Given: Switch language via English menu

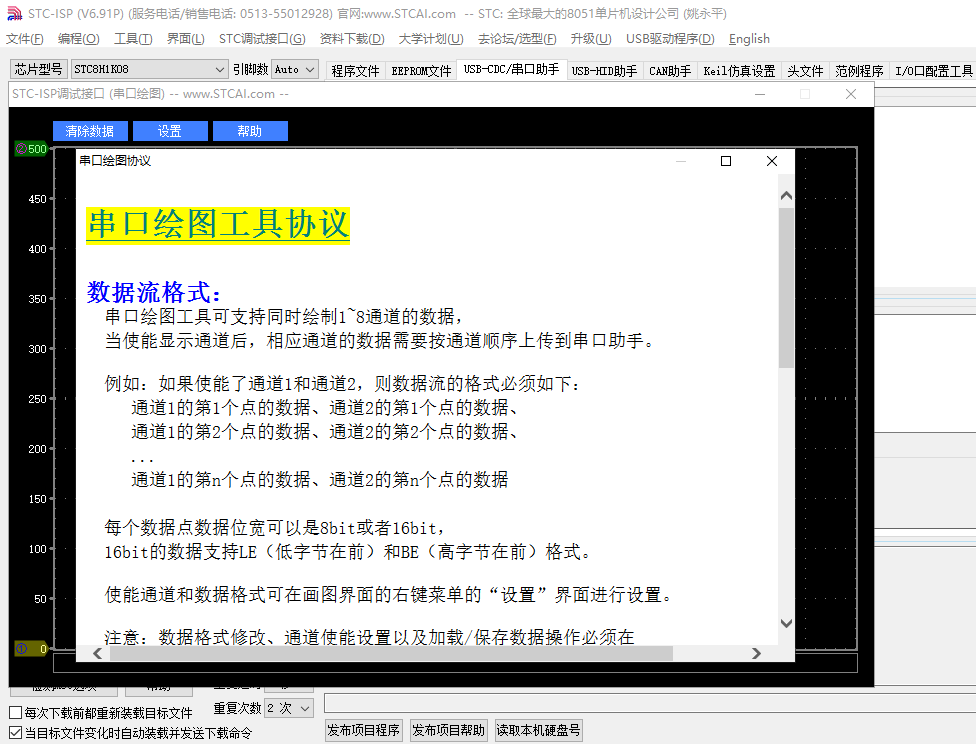Looking at the screenshot, I should point(749,39).
